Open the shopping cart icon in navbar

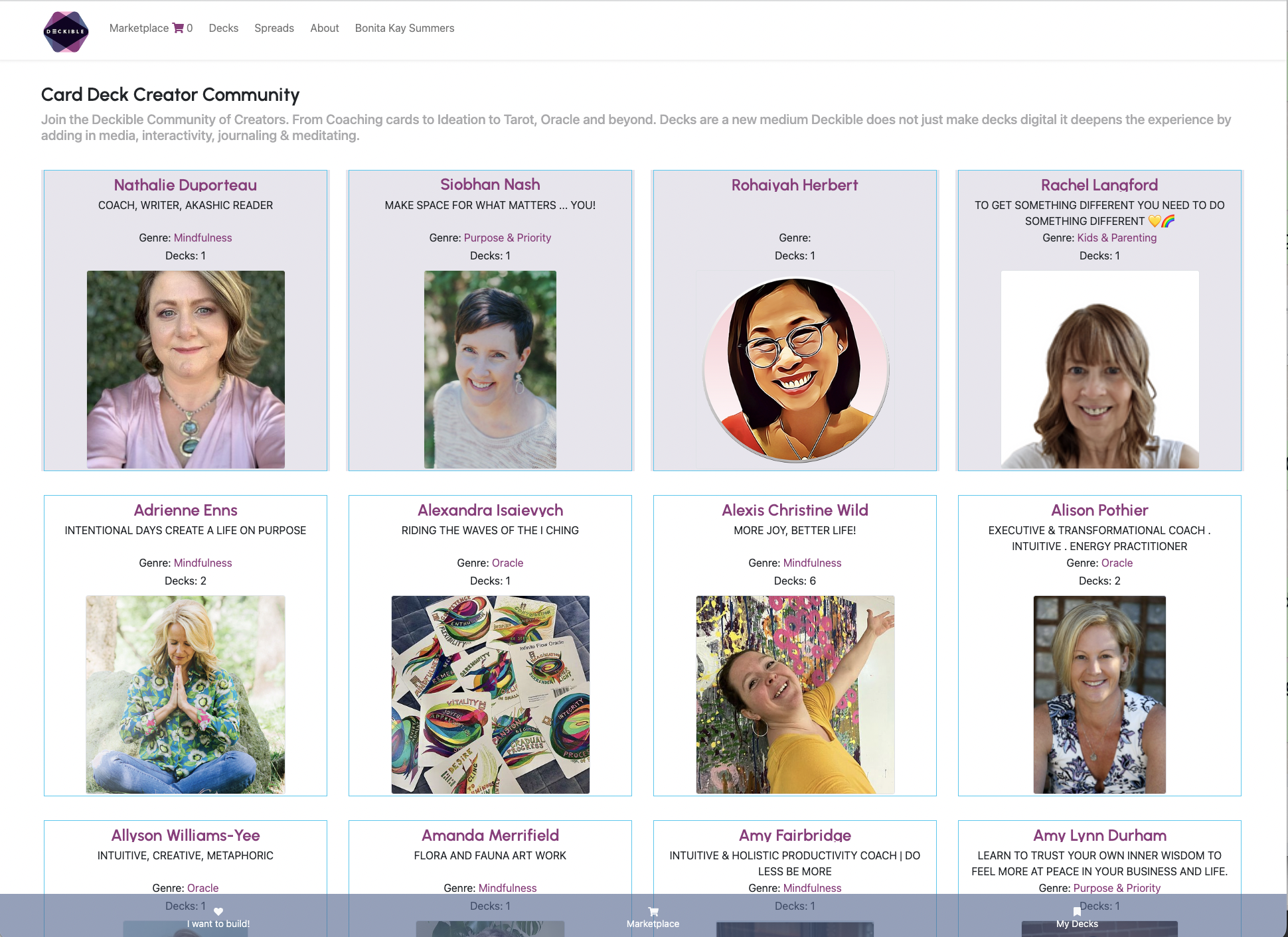pos(178,28)
